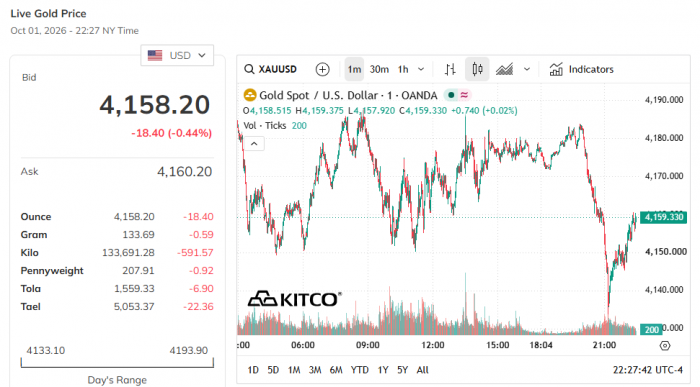
Task: Click the US flag icon
Action: 155,55
